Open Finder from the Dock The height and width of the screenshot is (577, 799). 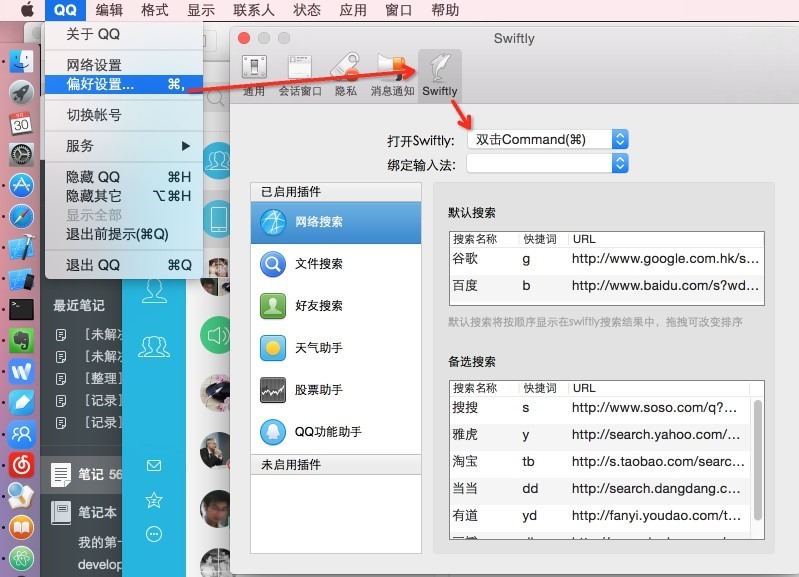21,62
